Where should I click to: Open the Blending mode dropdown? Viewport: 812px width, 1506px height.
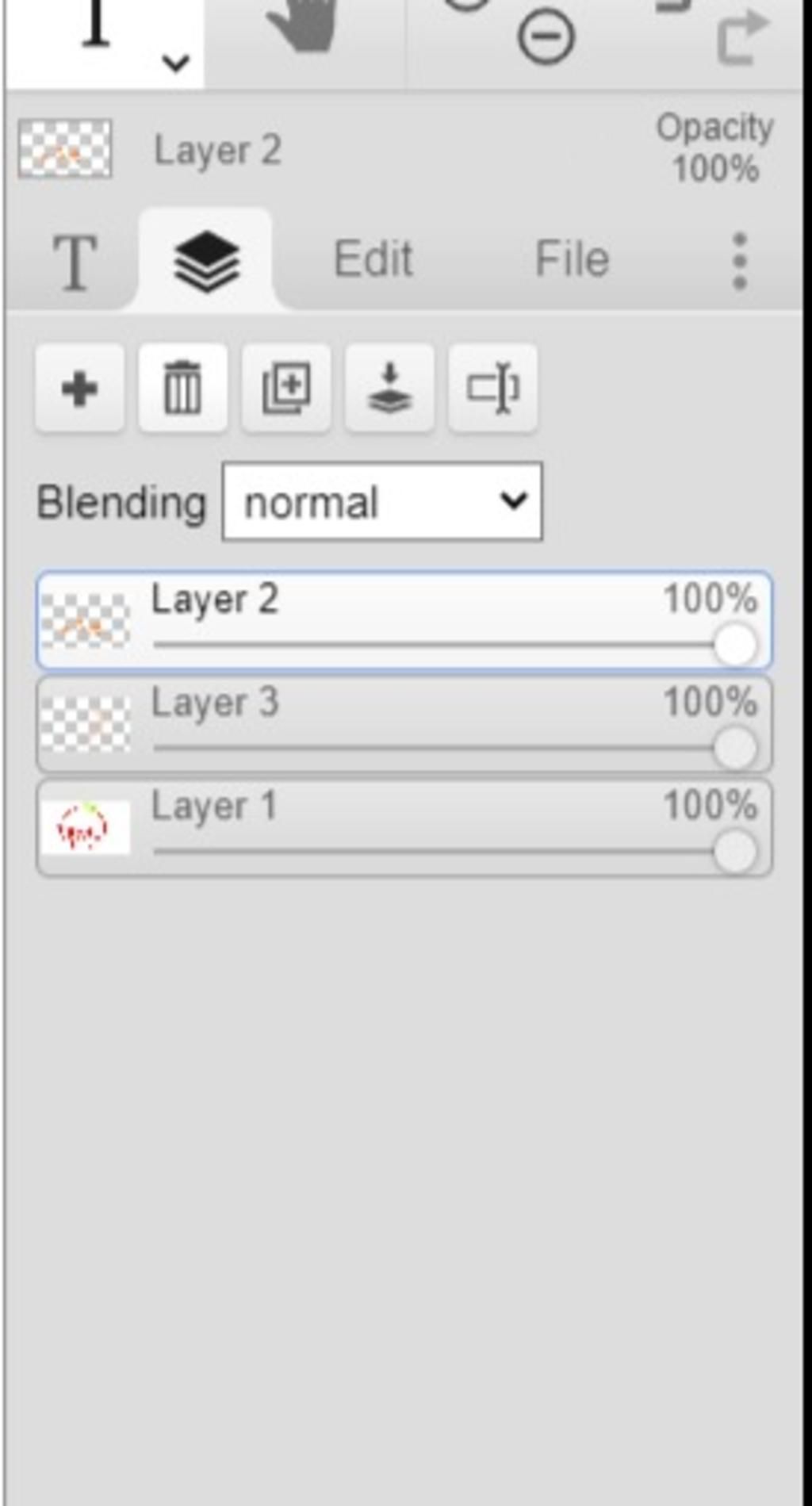click(x=382, y=502)
